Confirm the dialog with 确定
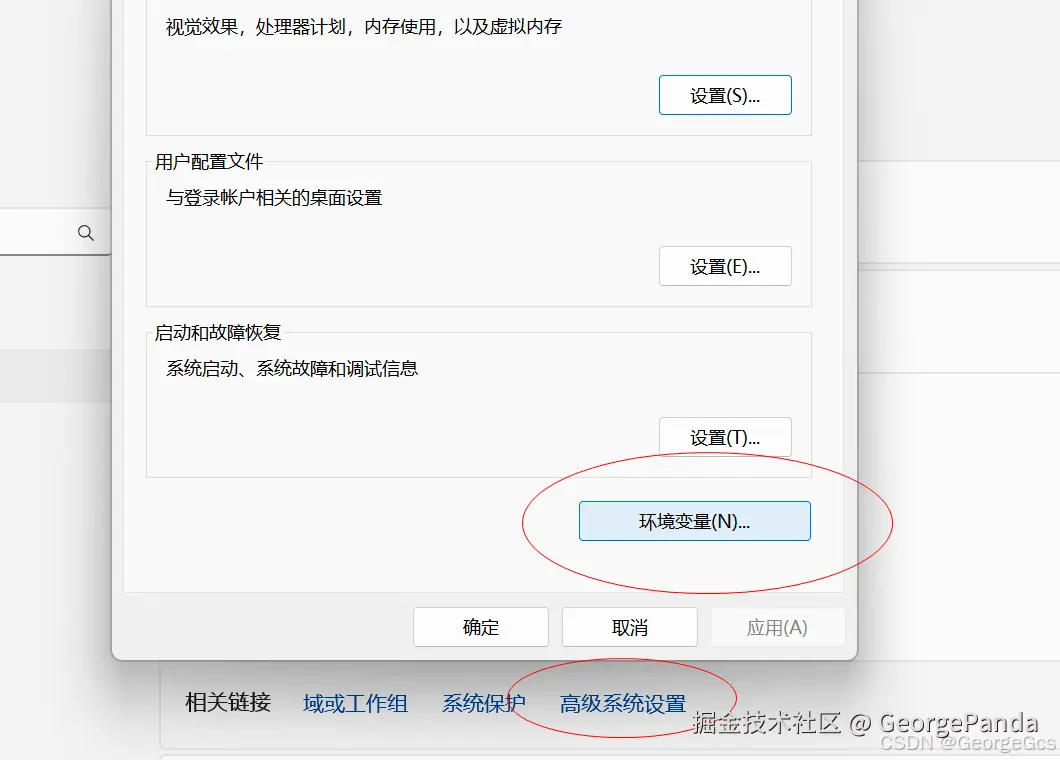 click(x=481, y=627)
